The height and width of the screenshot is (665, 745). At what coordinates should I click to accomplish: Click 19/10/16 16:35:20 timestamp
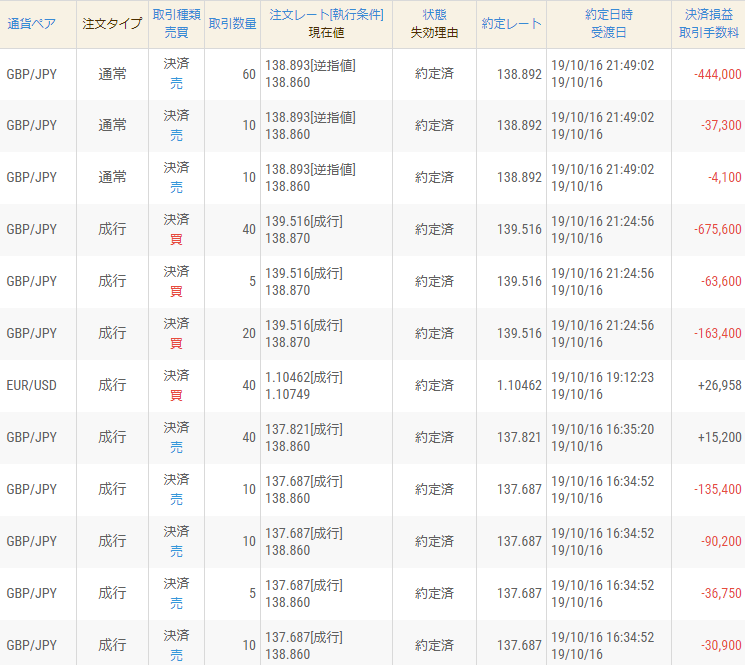602,429
